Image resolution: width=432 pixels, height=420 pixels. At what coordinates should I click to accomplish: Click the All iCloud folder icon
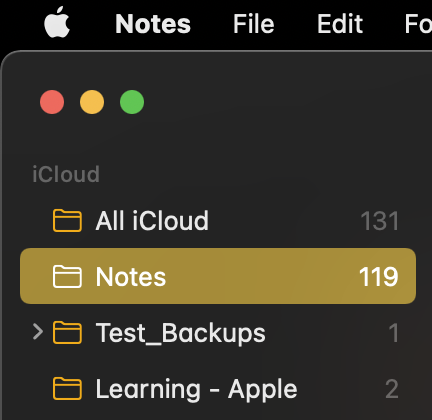[67, 220]
